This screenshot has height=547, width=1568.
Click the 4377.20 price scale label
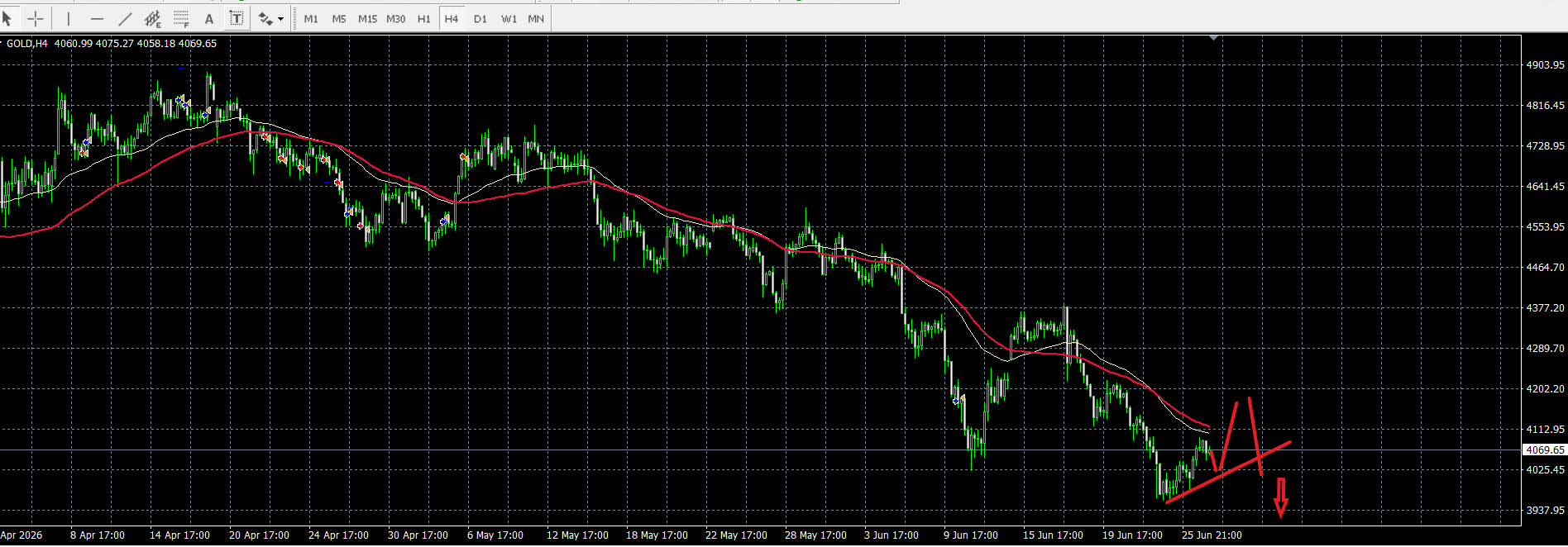pos(1546,307)
